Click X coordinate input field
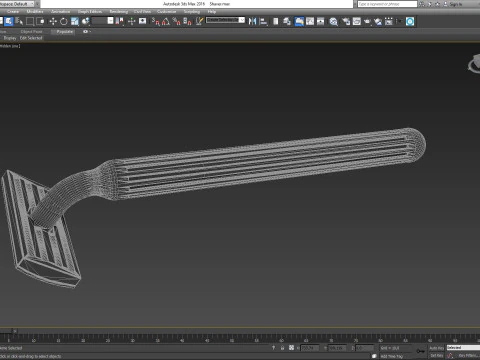The width and height of the screenshot is (480, 360). [x=310, y=348]
